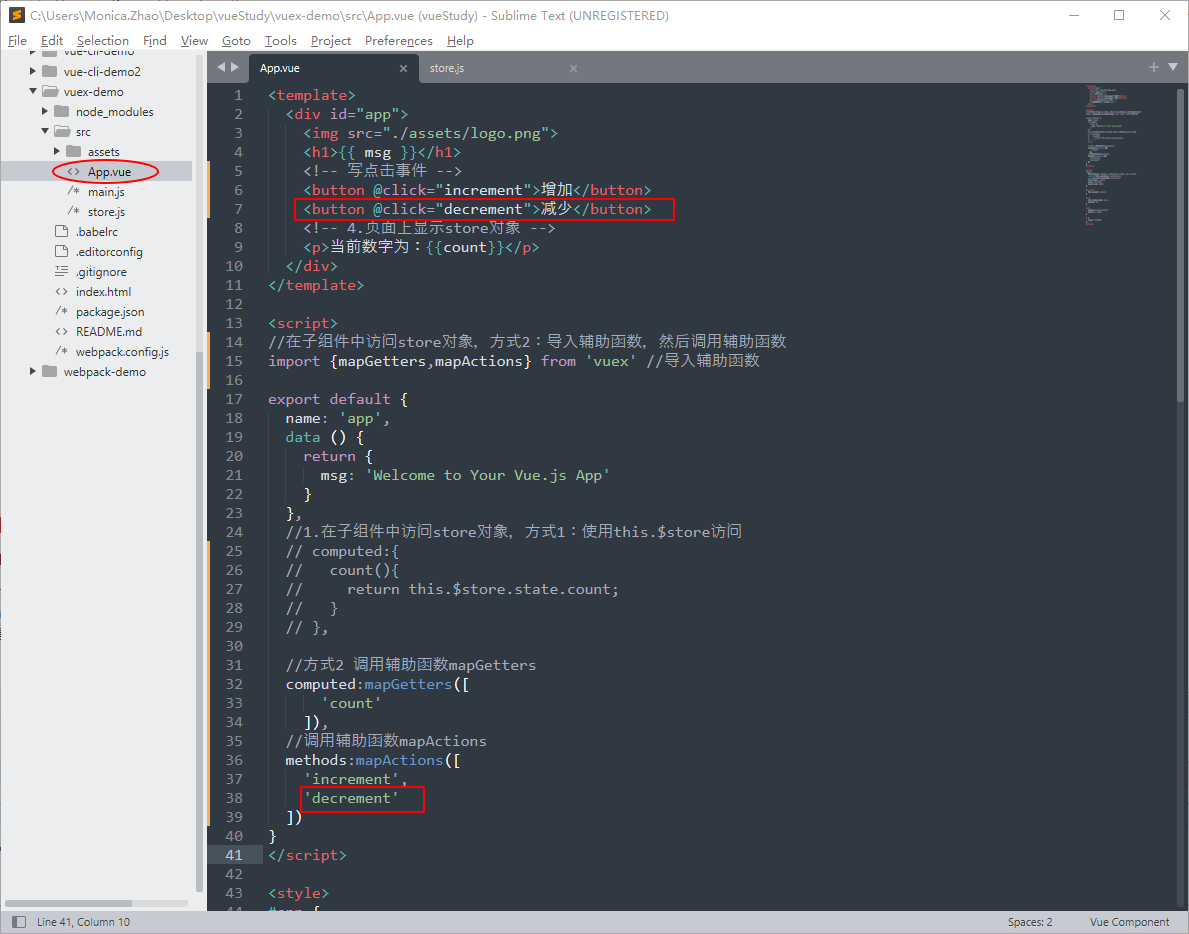1189x934 pixels.
Task: Click the text-lines icon beside .gitignore
Action: pos(61,271)
